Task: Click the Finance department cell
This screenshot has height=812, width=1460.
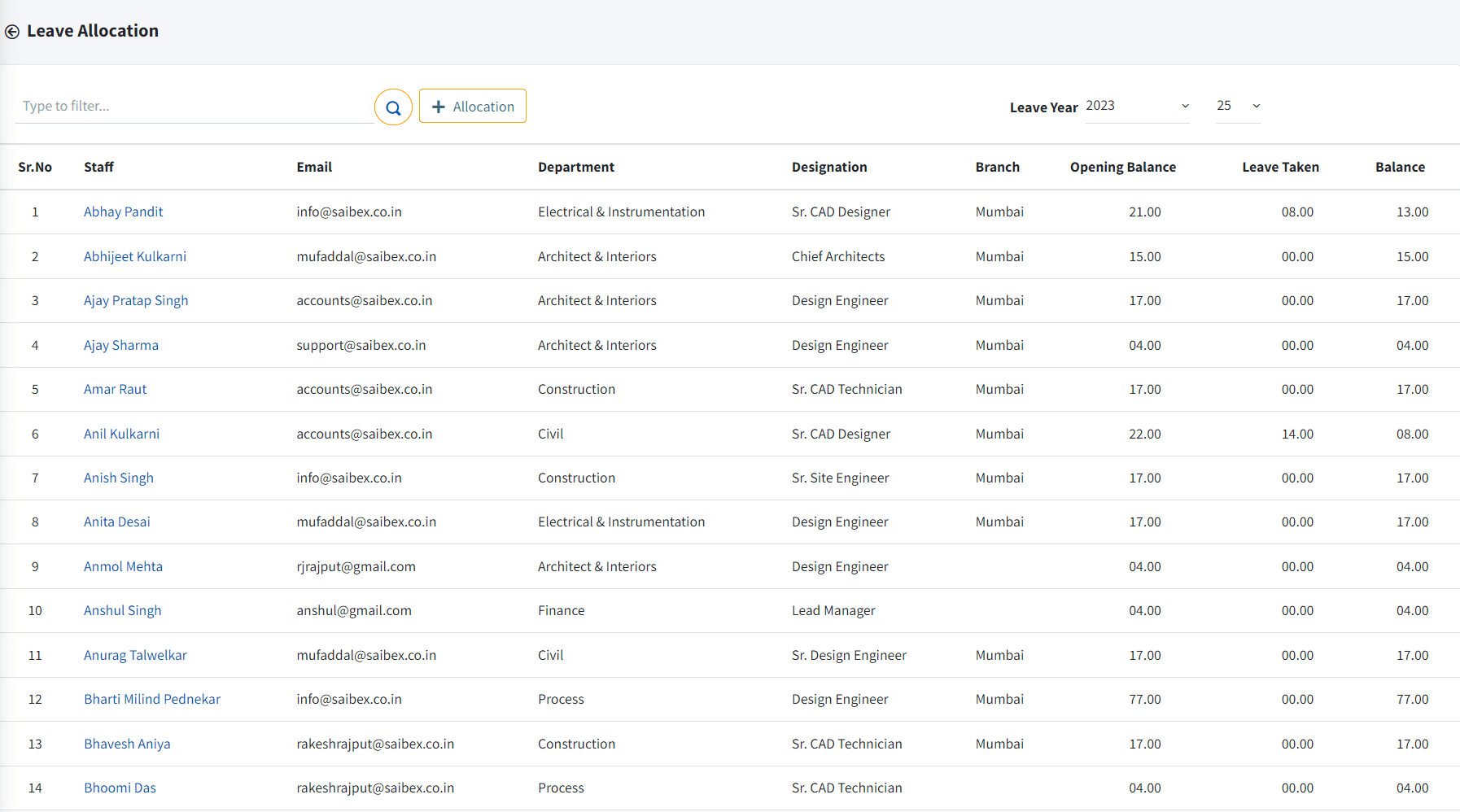Action: tap(561, 610)
